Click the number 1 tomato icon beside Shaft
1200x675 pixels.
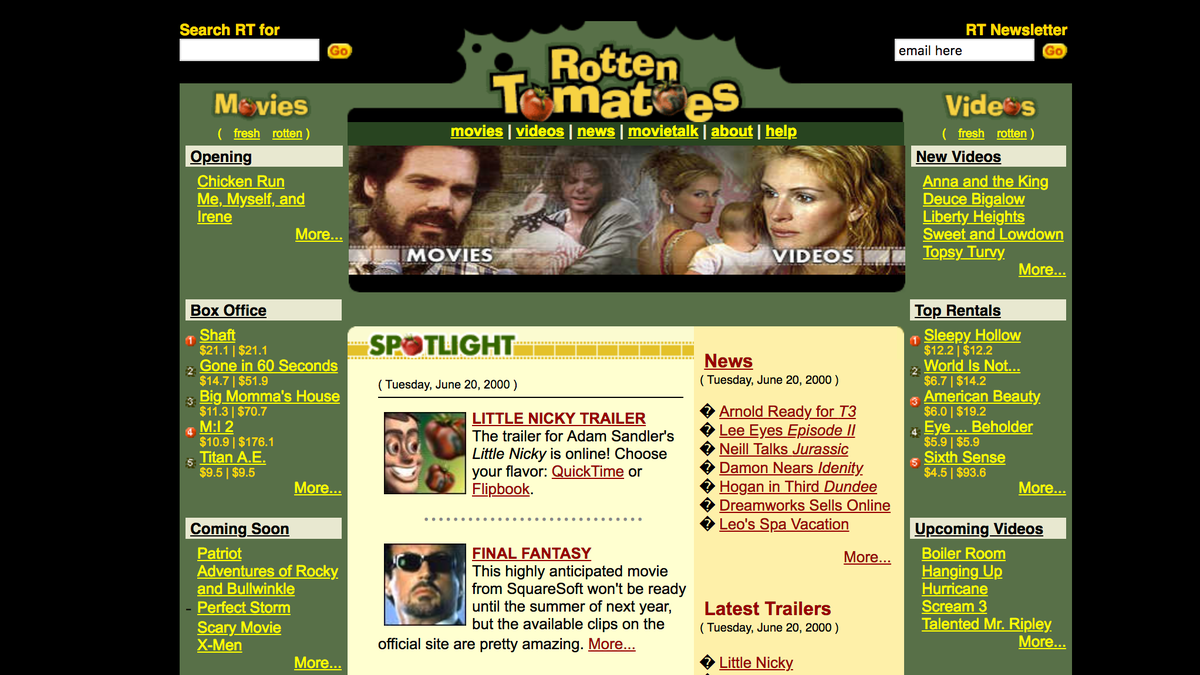[x=190, y=341]
